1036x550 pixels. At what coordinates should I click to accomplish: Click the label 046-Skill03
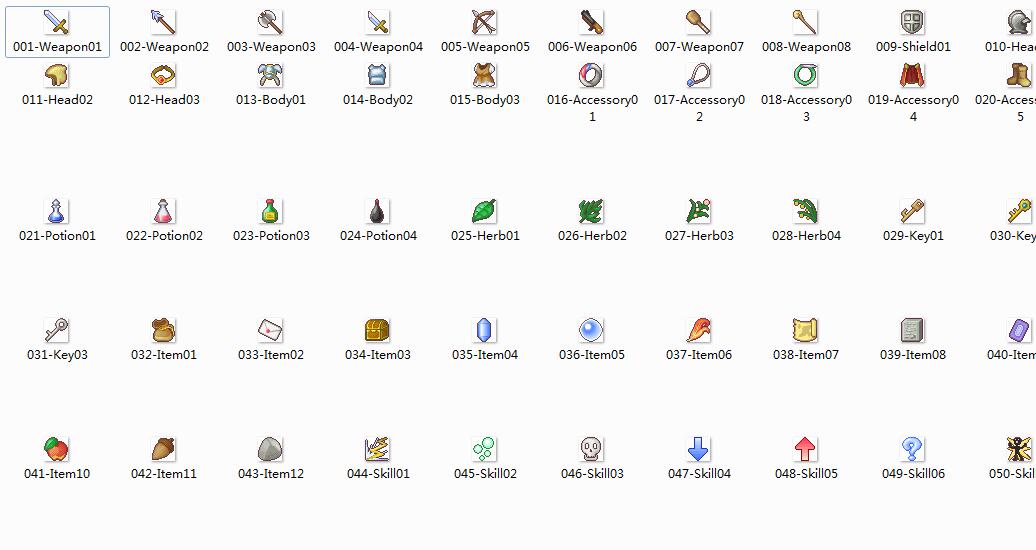(592, 474)
